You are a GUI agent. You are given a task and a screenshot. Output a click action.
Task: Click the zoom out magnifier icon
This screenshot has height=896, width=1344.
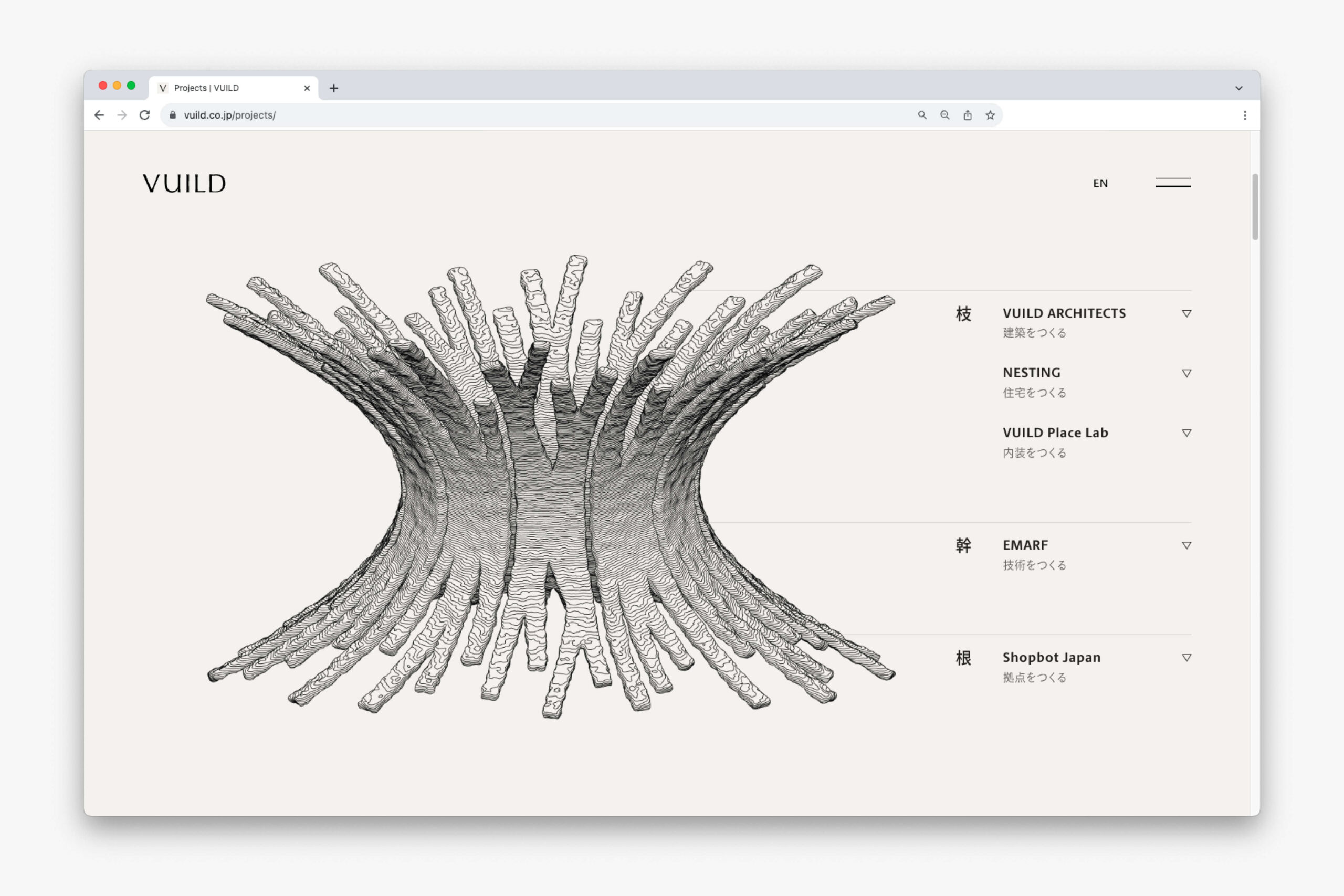coord(944,115)
